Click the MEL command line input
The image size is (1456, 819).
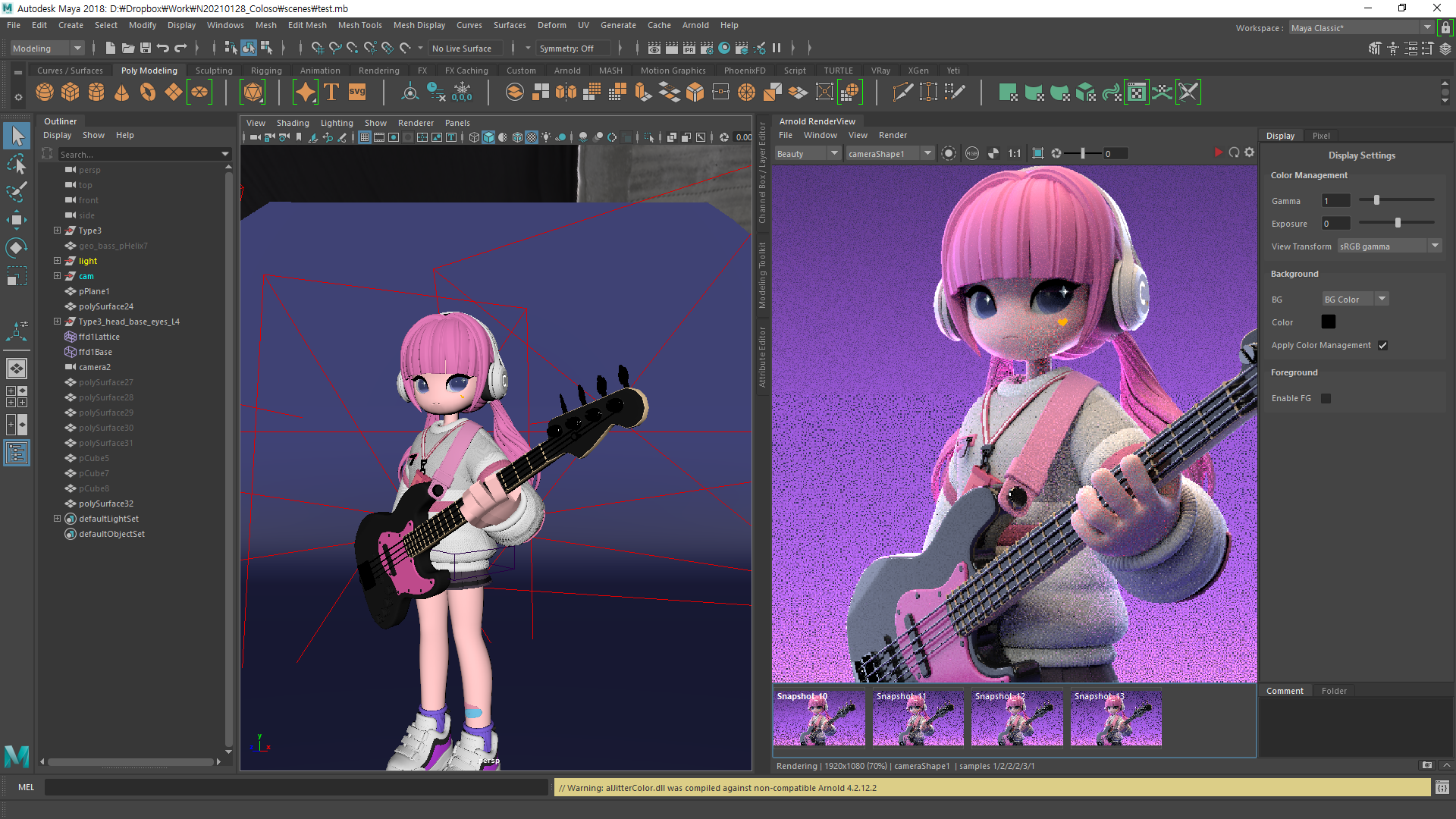[296, 787]
